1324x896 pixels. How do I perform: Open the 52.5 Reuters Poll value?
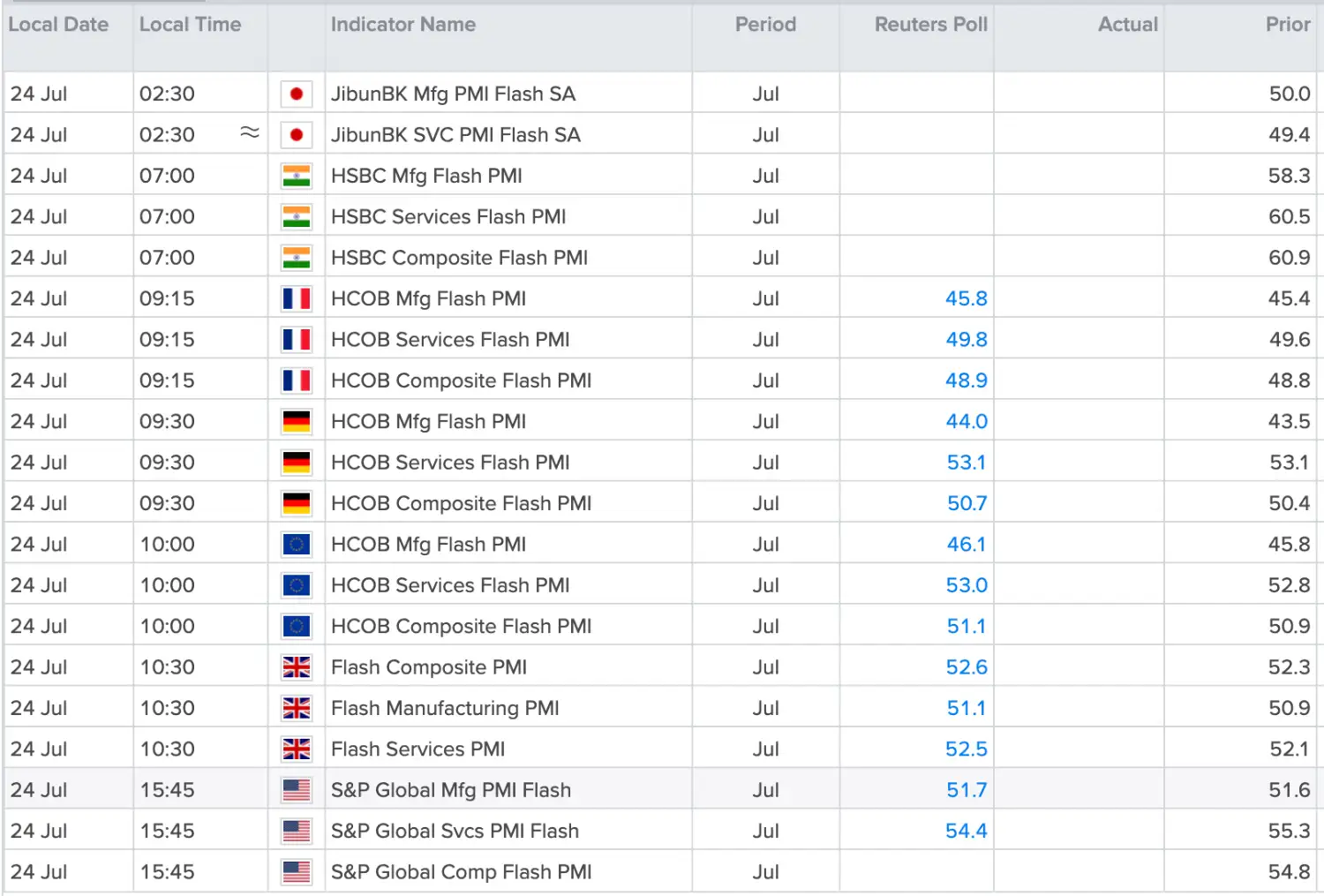point(967,749)
